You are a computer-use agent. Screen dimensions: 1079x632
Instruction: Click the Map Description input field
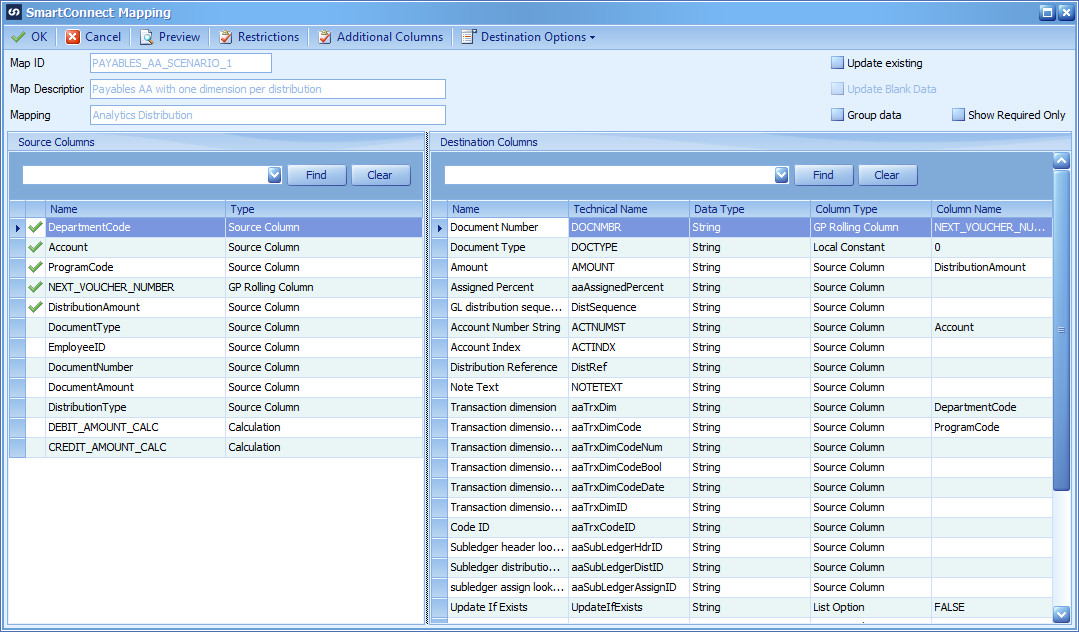tap(268, 89)
